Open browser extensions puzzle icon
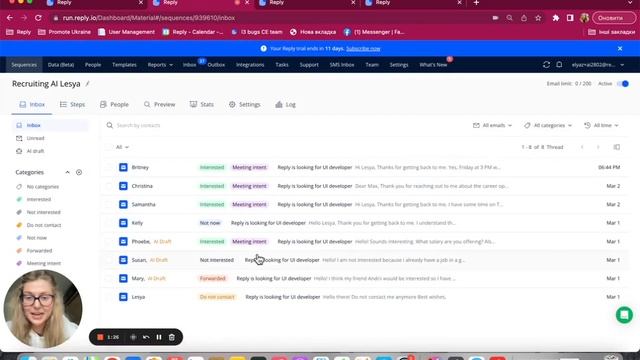This screenshot has width=640, height=360. pyautogui.click(x=556, y=18)
